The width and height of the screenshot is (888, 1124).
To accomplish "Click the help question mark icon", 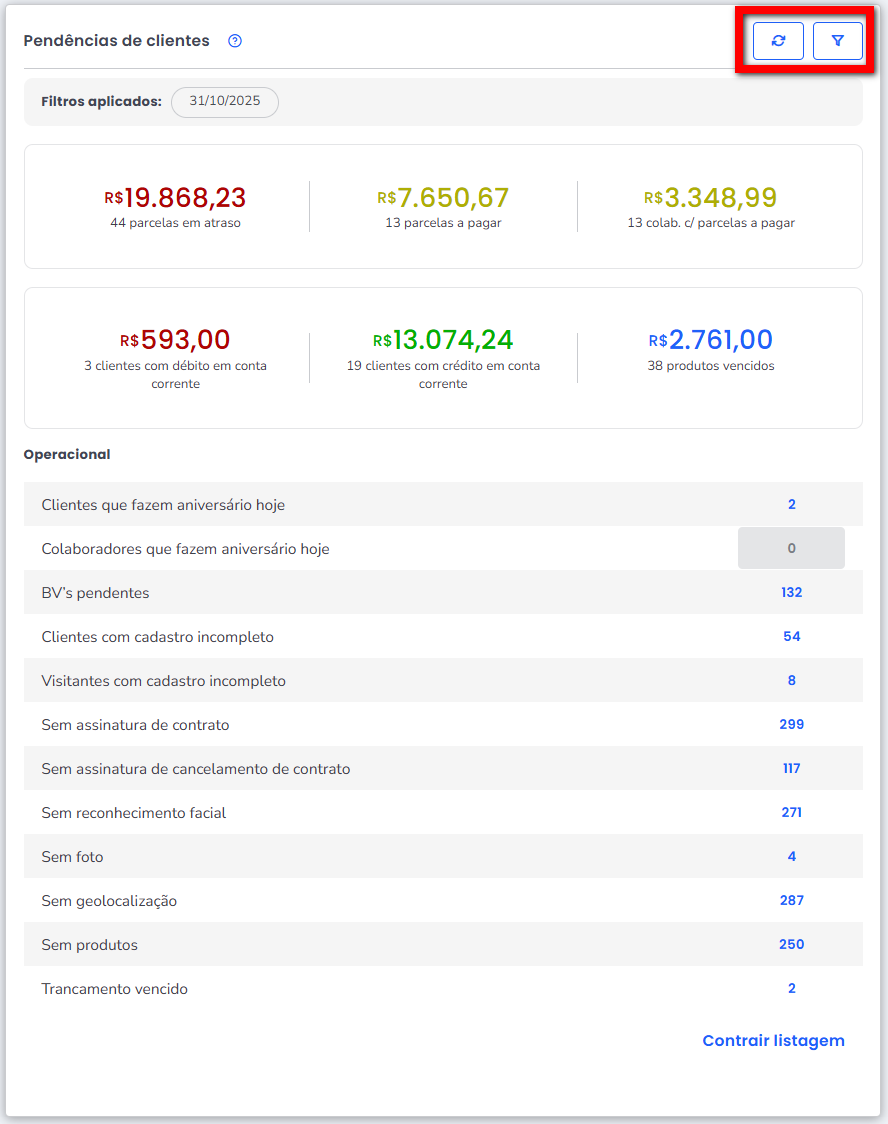I will [x=235, y=41].
